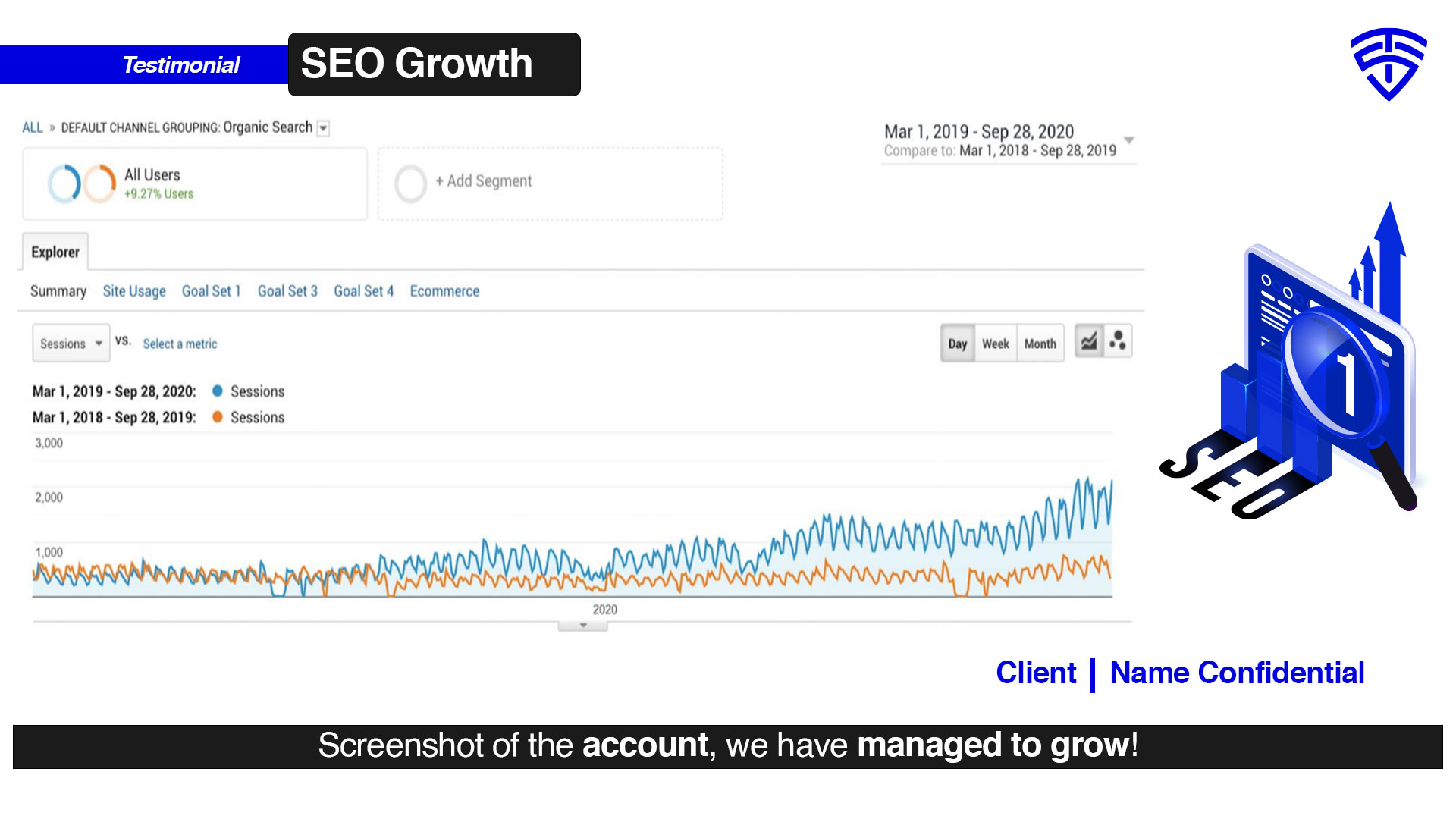Open the Site Usage tab
This screenshot has width=1456, height=819.
134,291
